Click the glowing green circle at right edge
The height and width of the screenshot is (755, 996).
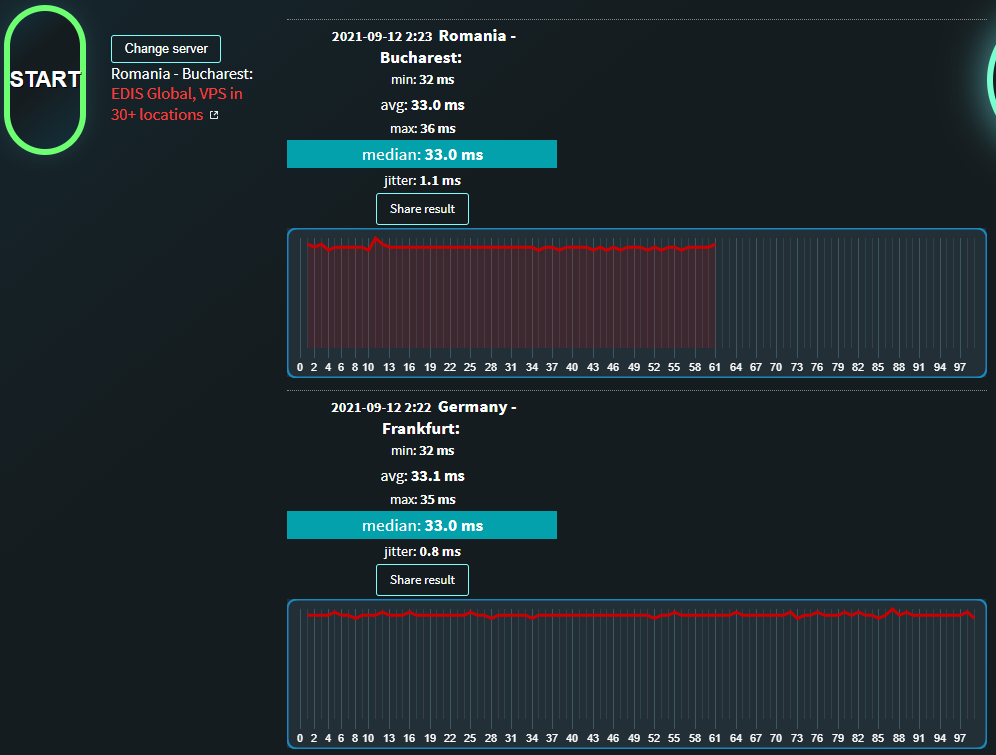point(991,79)
